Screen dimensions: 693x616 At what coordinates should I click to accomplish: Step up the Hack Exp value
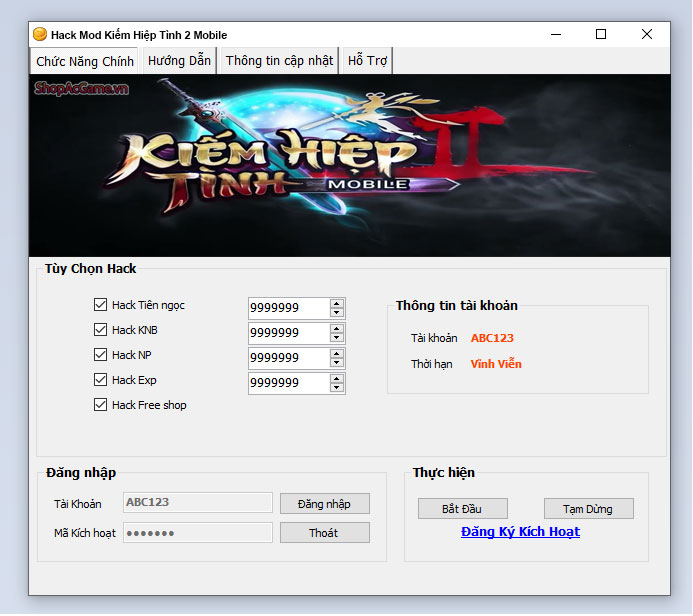[x=337, y=379]
